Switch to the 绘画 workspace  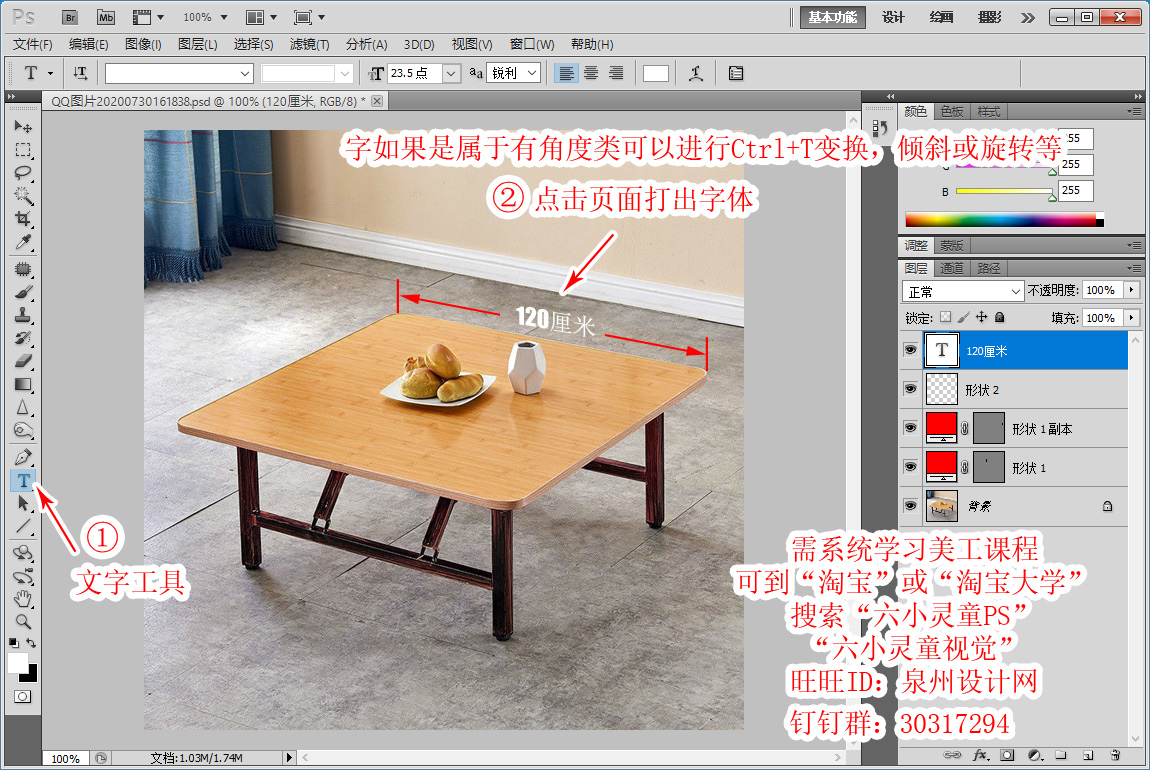[941, 18]
